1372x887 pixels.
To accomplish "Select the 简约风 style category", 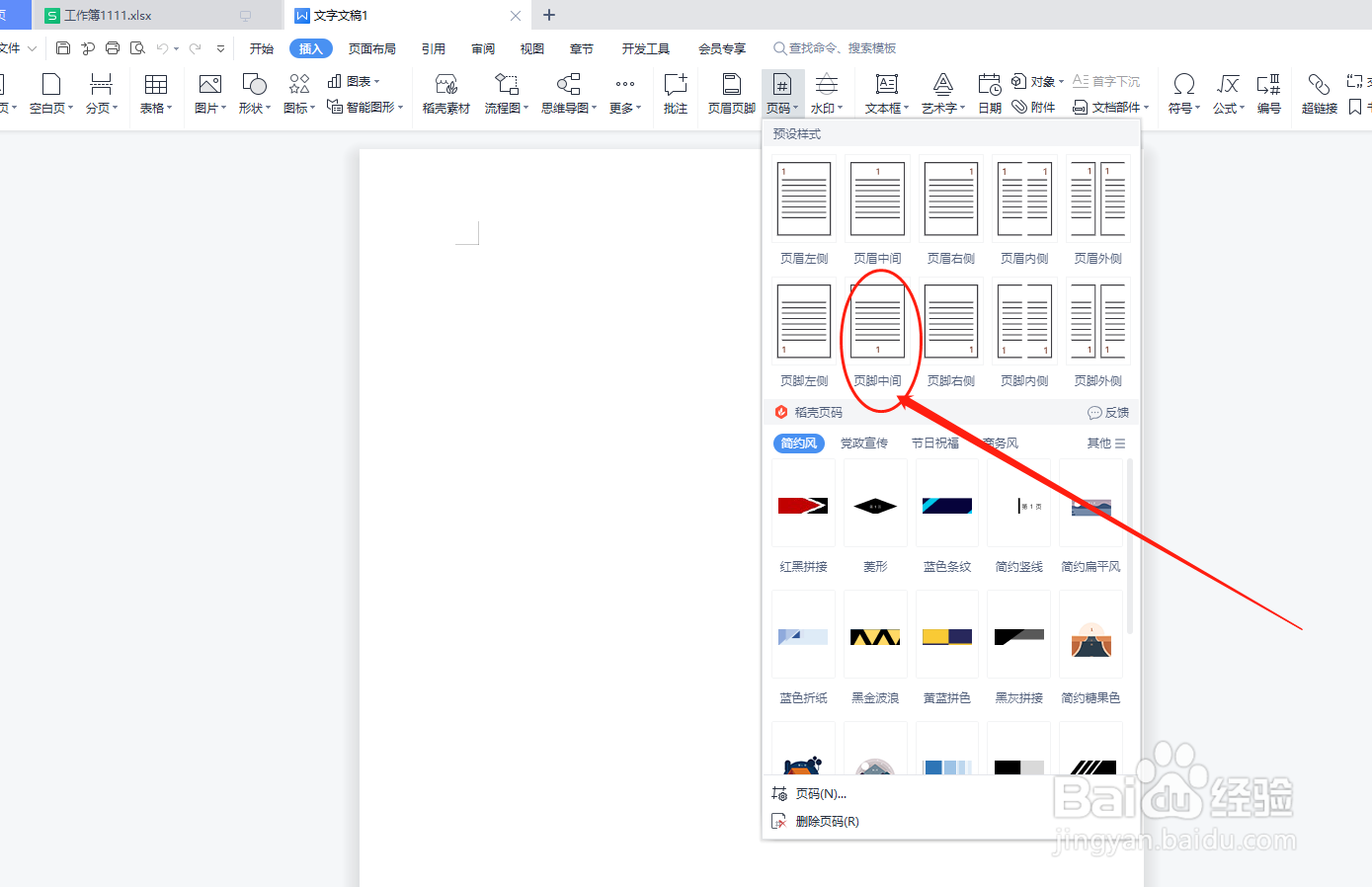I will [799, 443].
